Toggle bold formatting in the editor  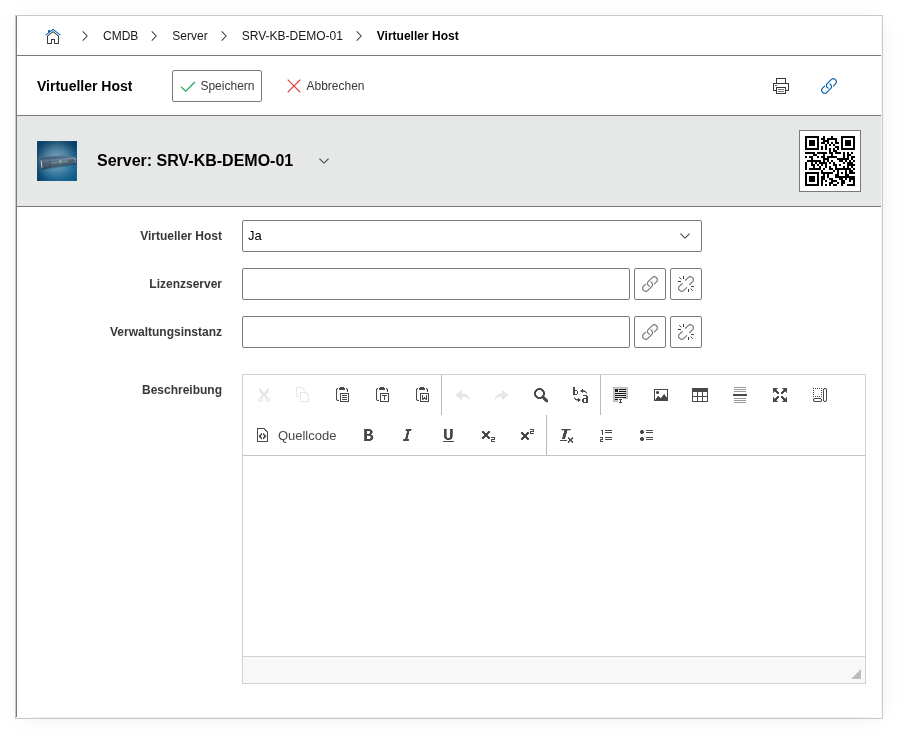pyautogui.click(x=367, y=435)
